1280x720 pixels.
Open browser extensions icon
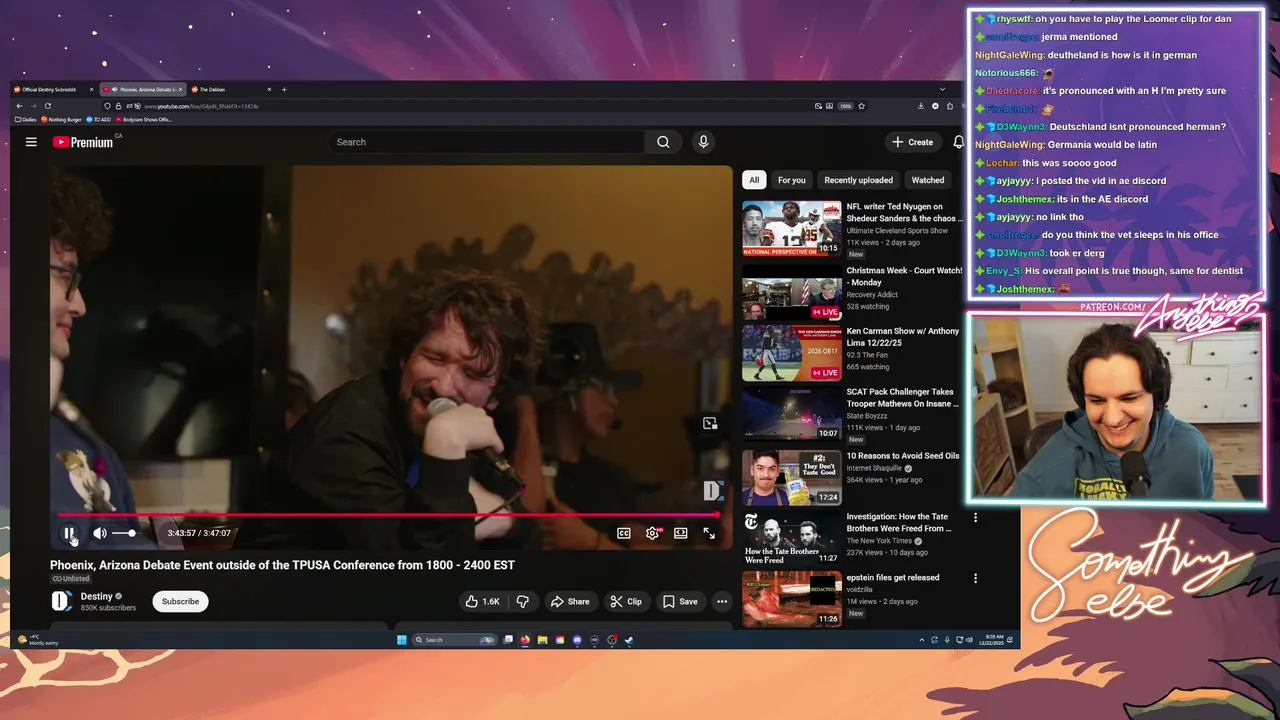coord(950,106)
